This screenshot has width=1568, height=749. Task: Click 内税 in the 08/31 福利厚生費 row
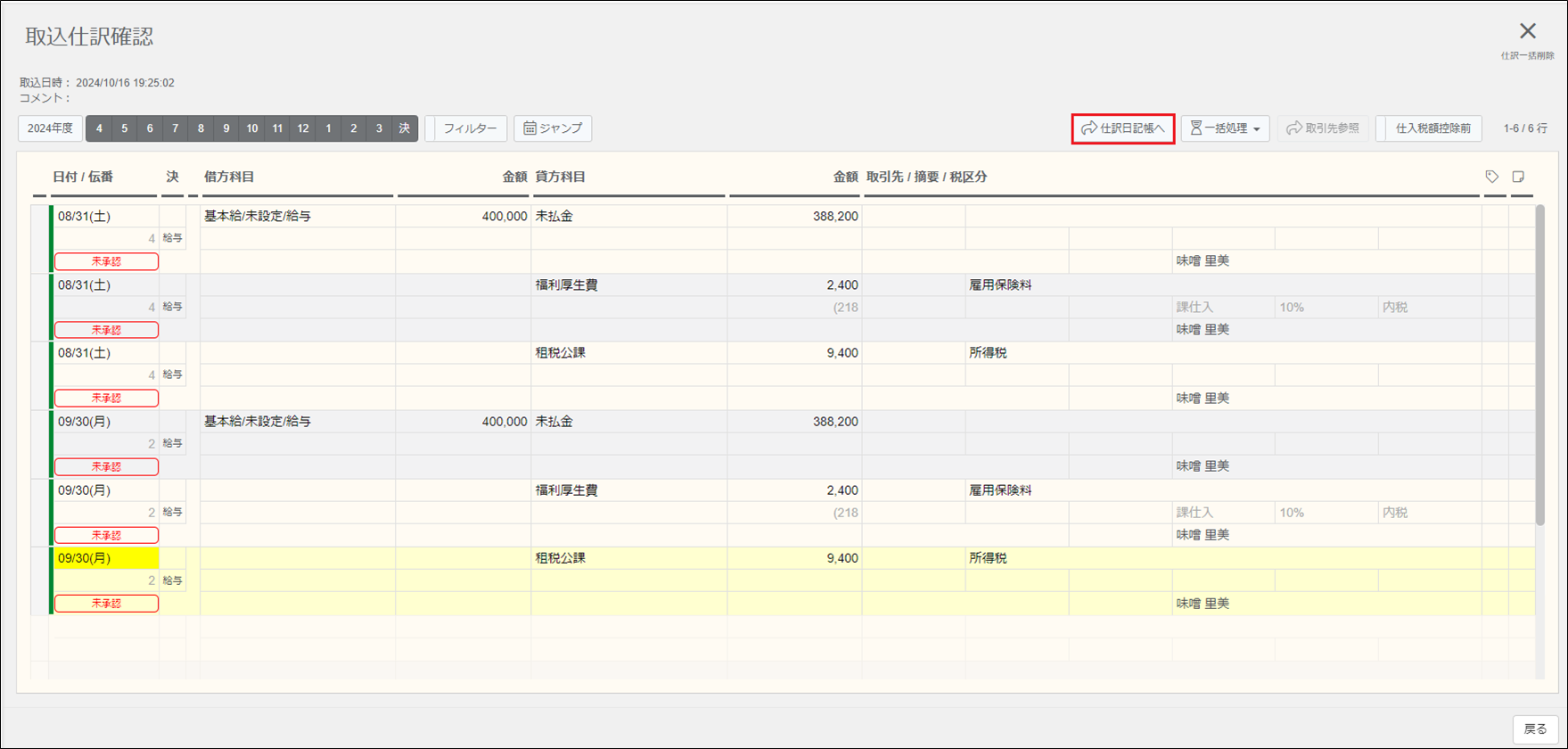(x=1395, y=307)
